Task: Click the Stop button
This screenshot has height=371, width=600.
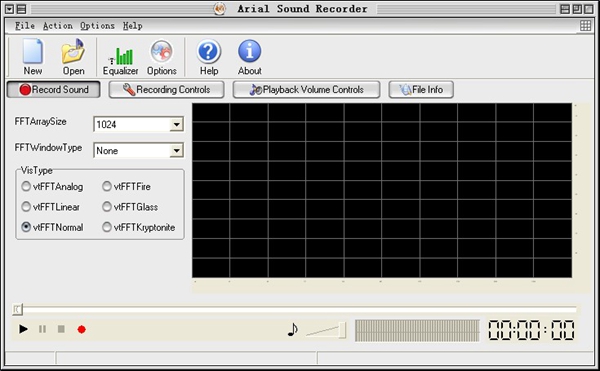Action: pos(61,329)
